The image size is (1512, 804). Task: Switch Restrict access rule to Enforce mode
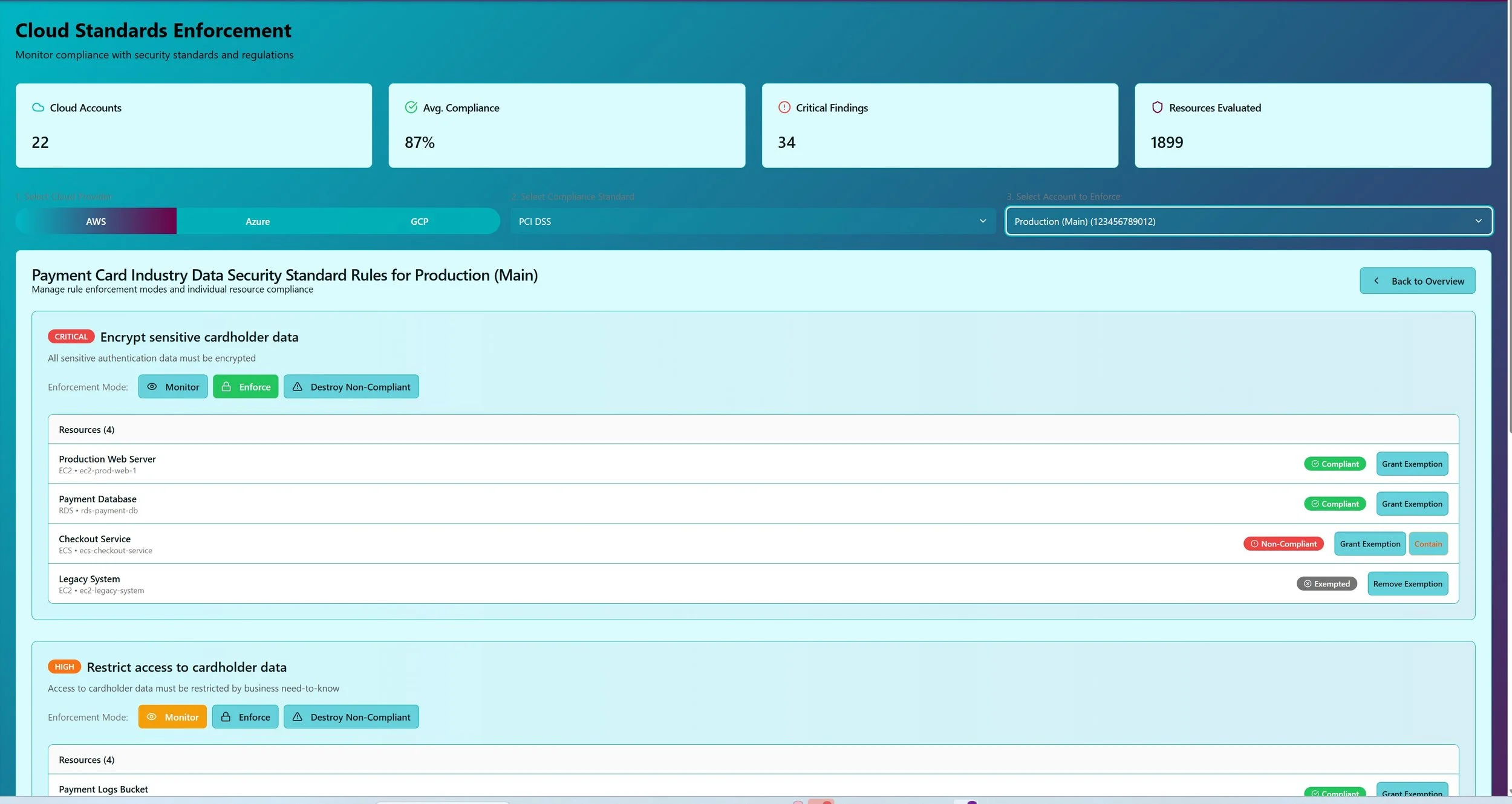[246, 717]
